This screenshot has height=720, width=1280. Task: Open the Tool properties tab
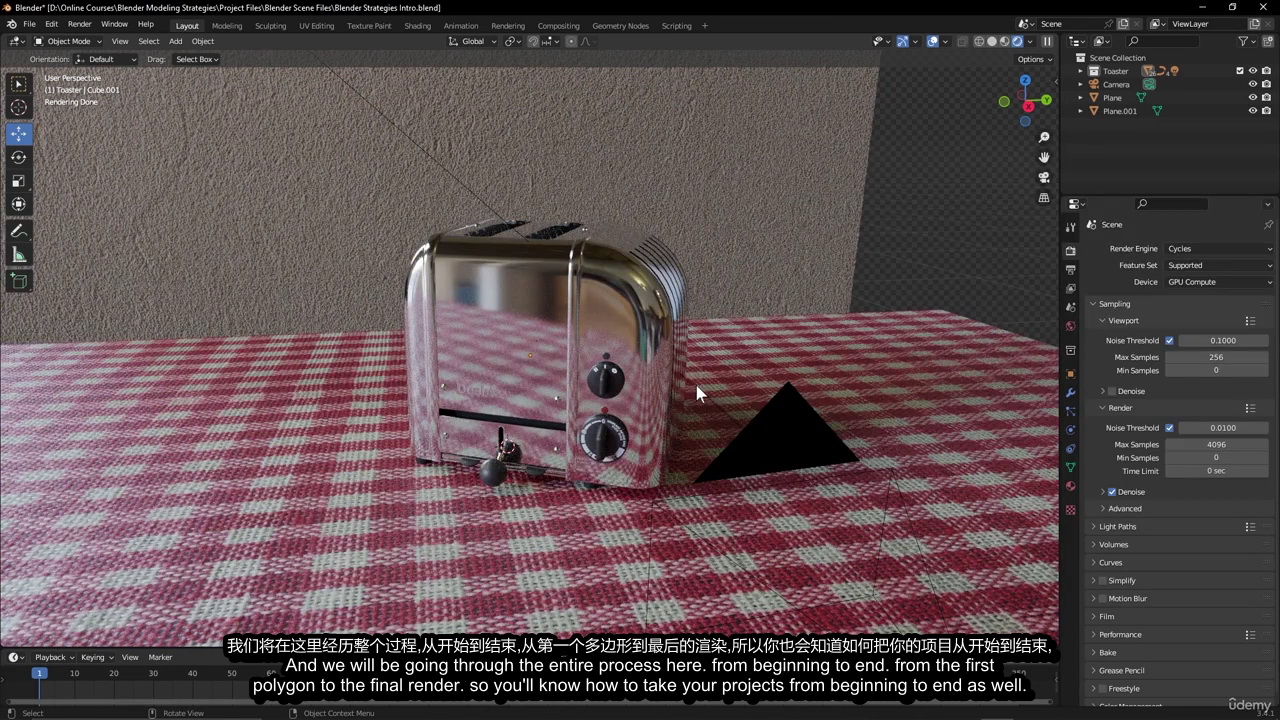coord(1071,228)
